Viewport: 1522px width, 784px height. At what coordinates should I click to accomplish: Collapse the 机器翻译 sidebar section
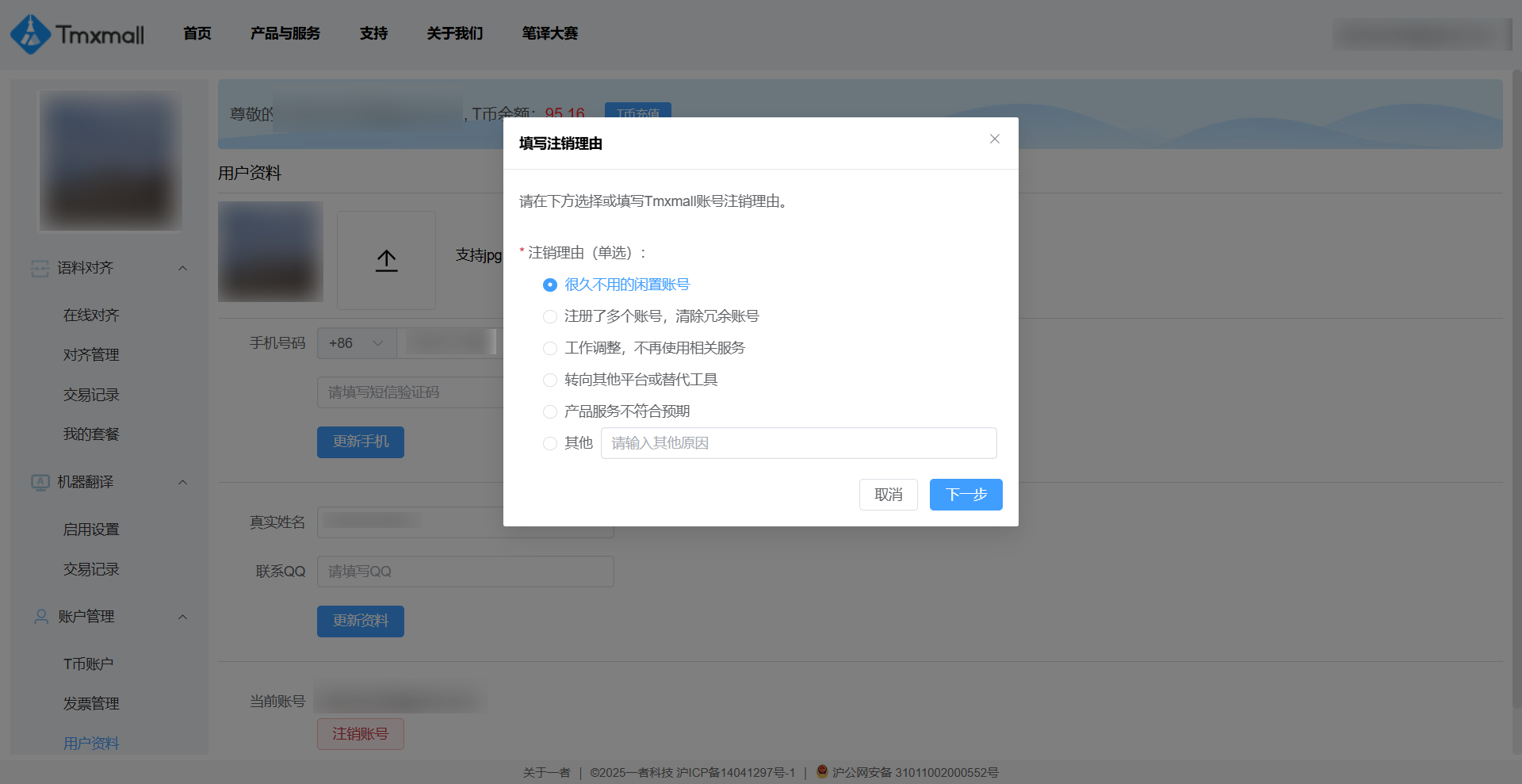[x=182, y=482]
